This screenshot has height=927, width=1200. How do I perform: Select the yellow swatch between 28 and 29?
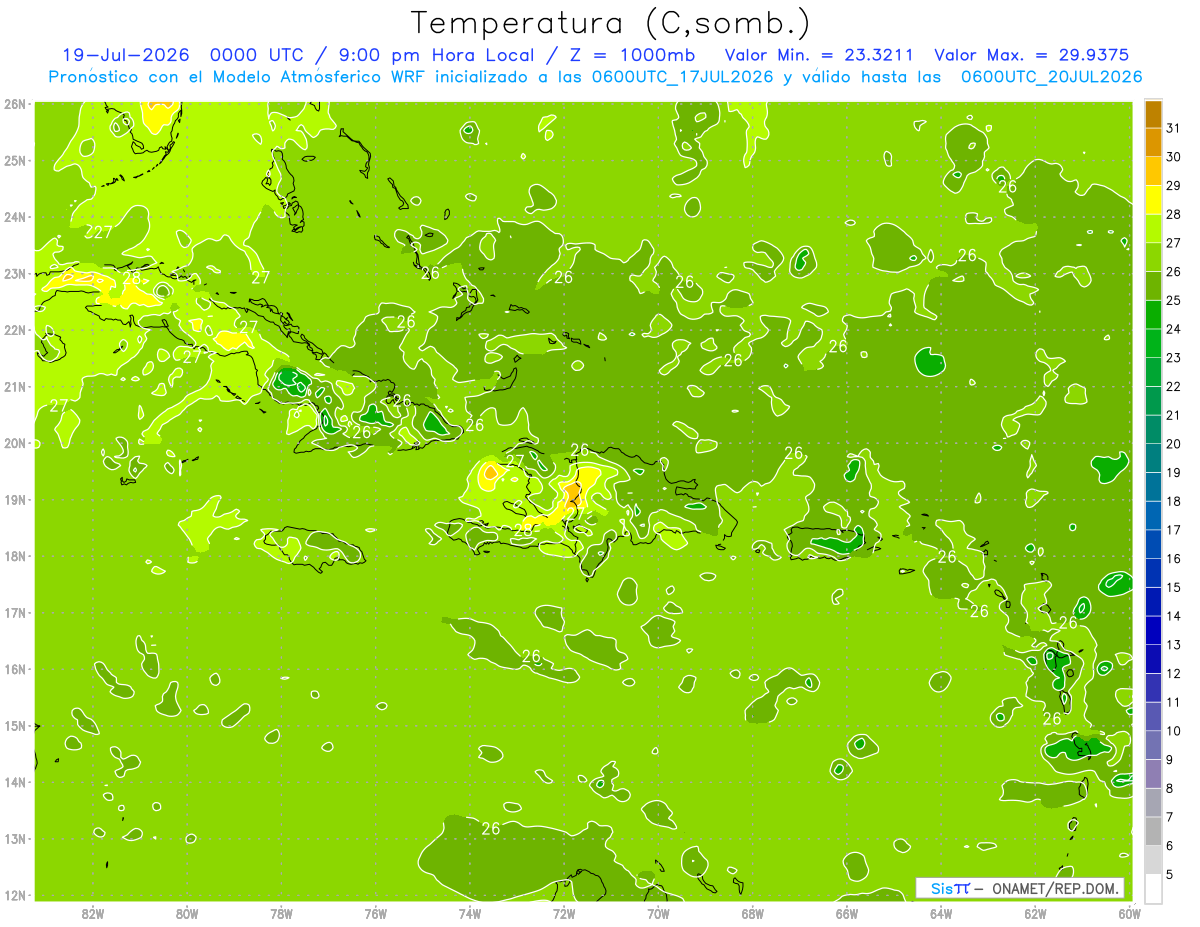(1153, 200)
